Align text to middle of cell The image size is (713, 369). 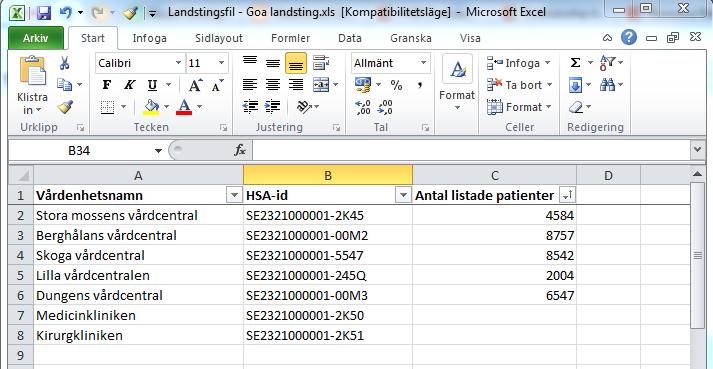click(273, 63)
